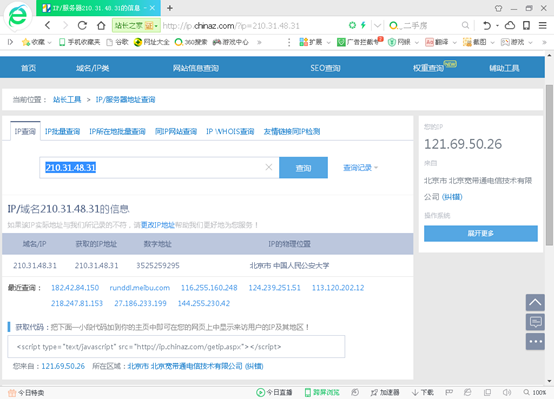This screenshot has height=399, width=554.
Task: Open the 手机收藏夹 bookmark
Action: coord(79,42)
